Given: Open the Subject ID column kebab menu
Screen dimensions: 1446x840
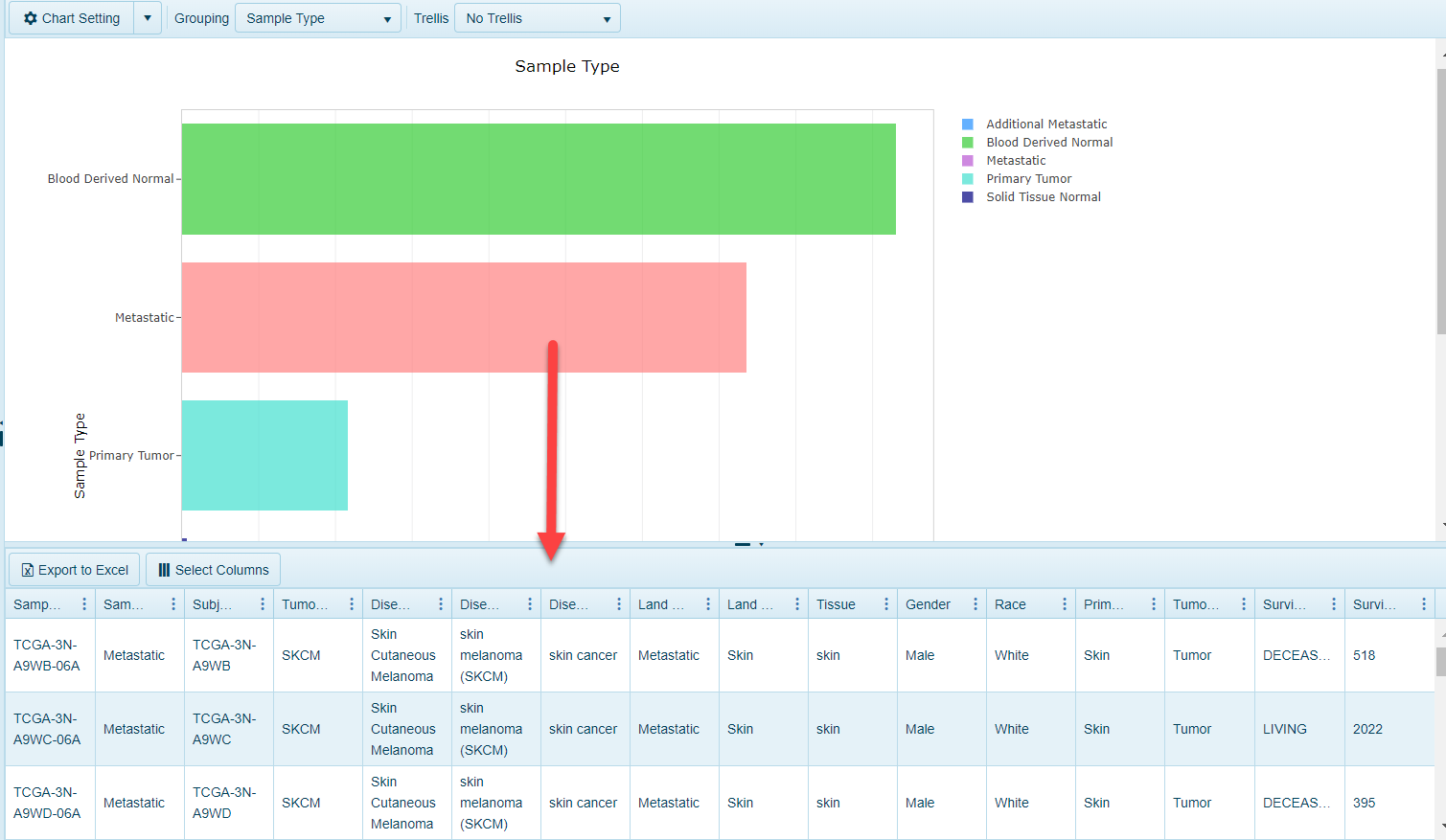Looking at the screenshot, I should click(264, 603).
